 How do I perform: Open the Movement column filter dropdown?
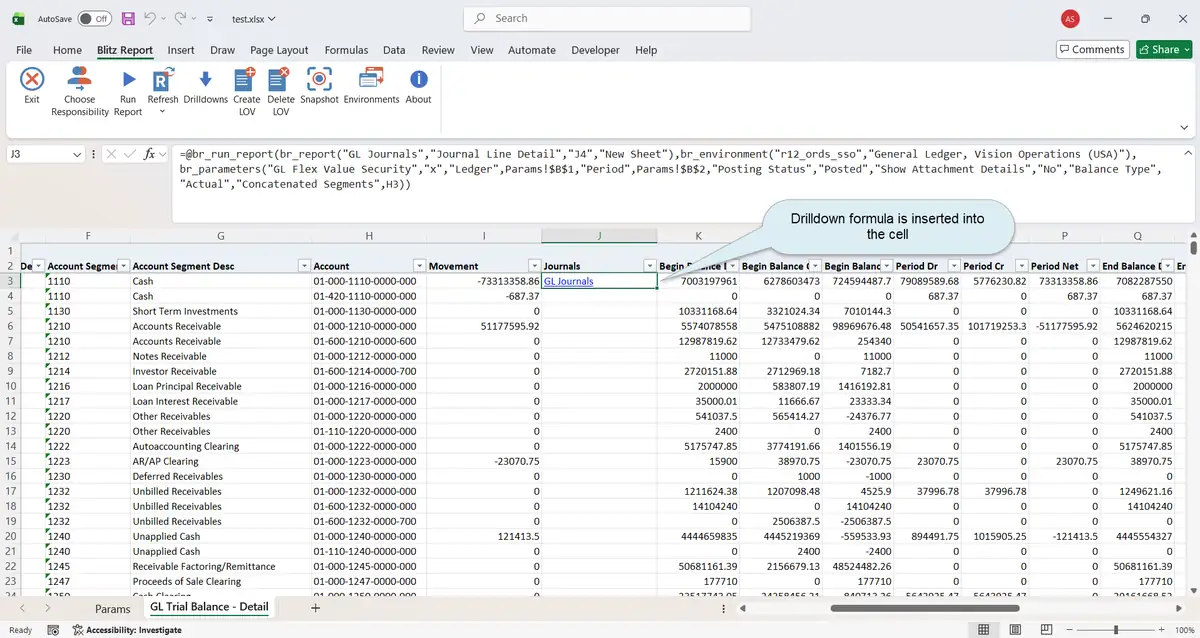coord(534,266)
